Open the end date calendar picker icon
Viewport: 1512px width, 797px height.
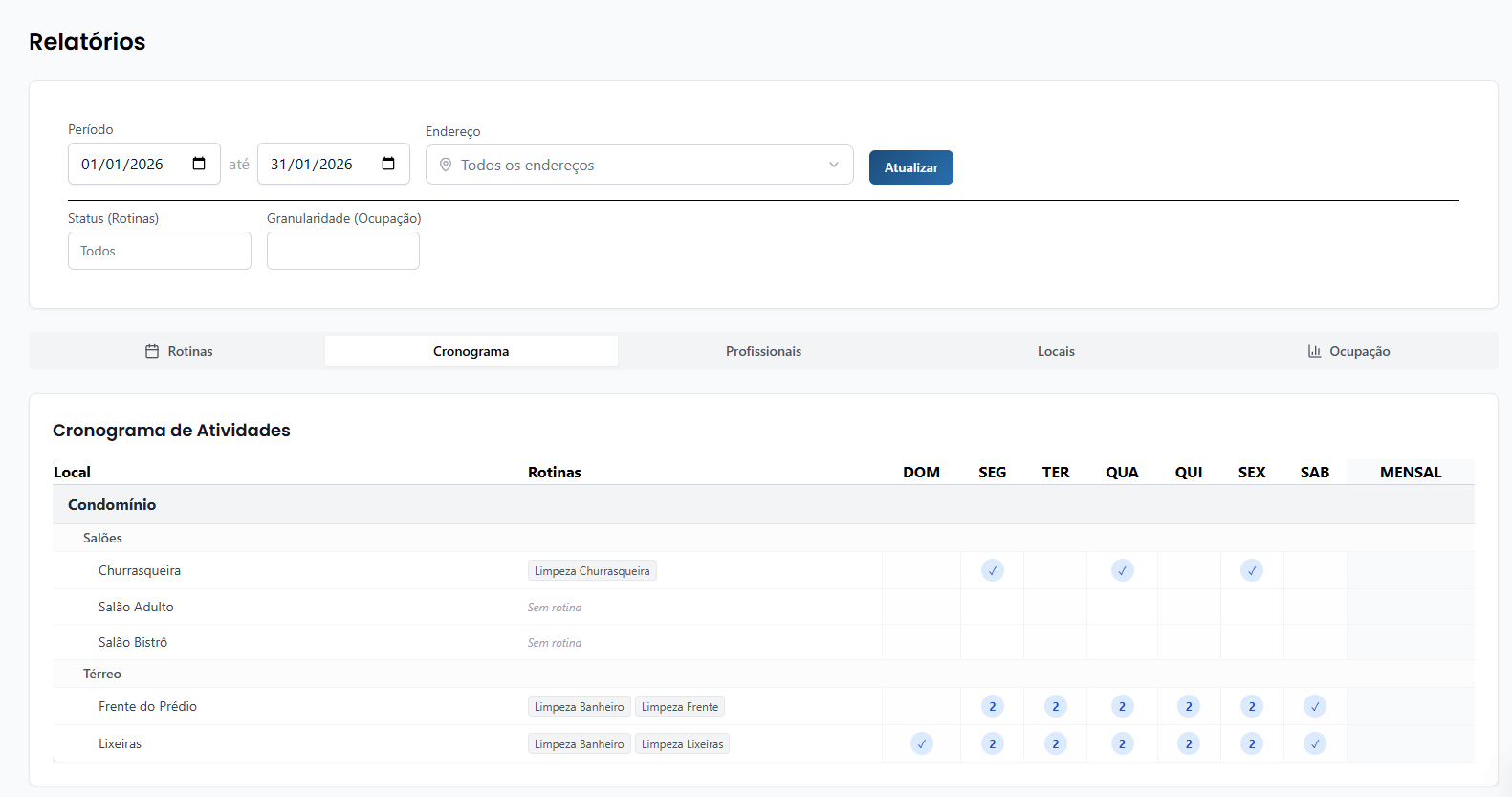(x=388, y=164)
